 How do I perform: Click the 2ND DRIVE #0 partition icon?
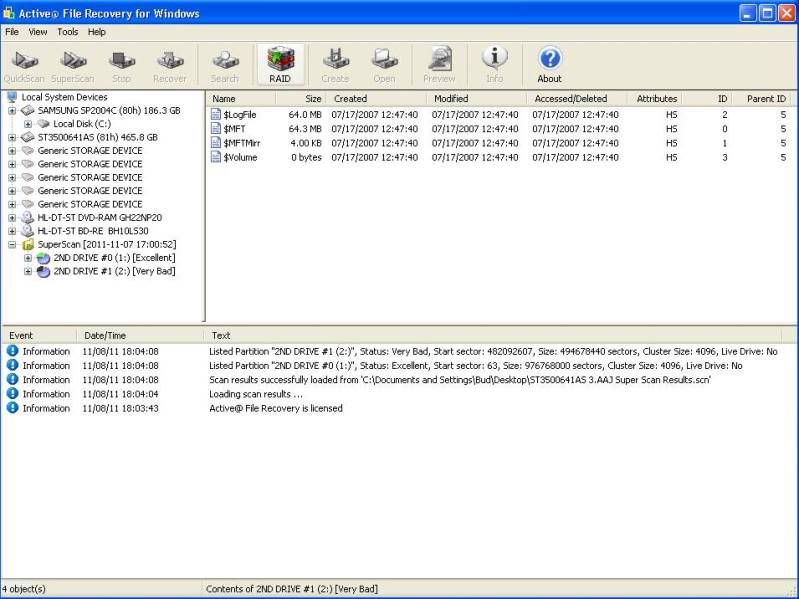(x=43, y=258)
